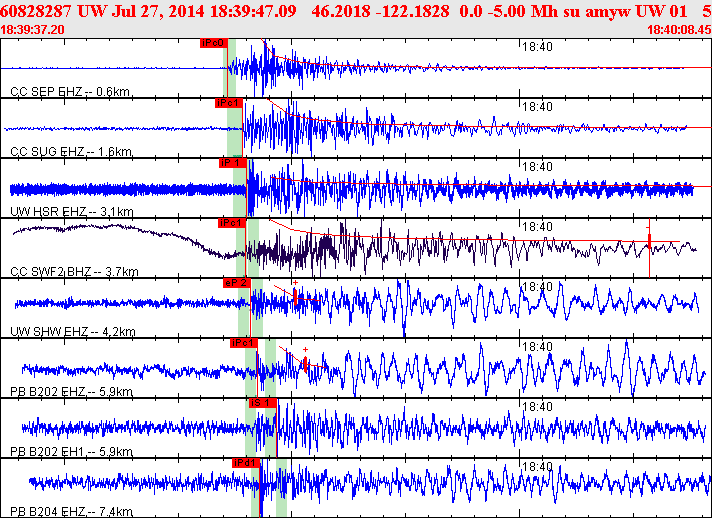Select the iS 1 pick flag on B202 EH1 trace

point(262,402)
